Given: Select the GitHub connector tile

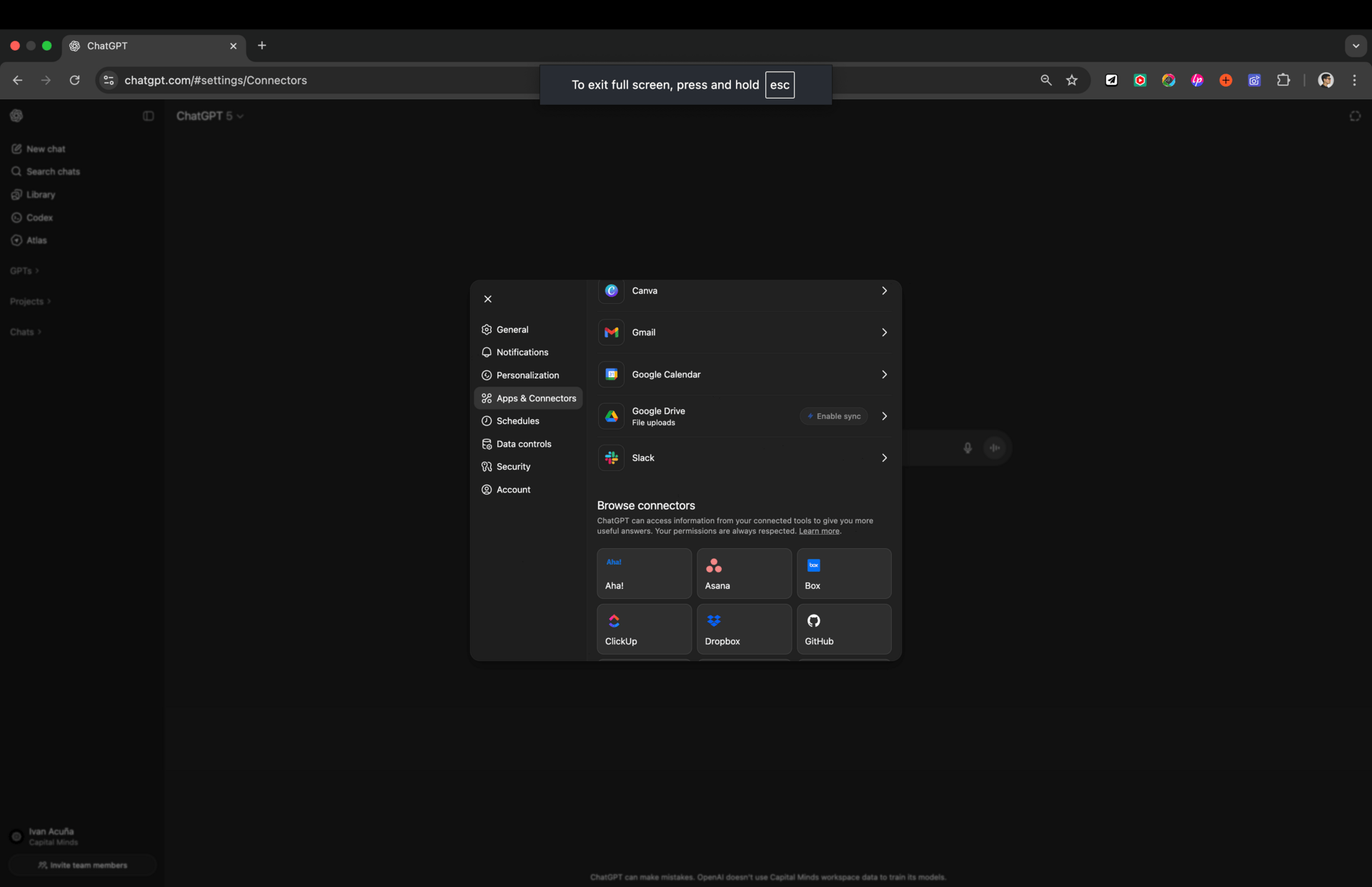Looking at the screenshot, I should (843, 629).
